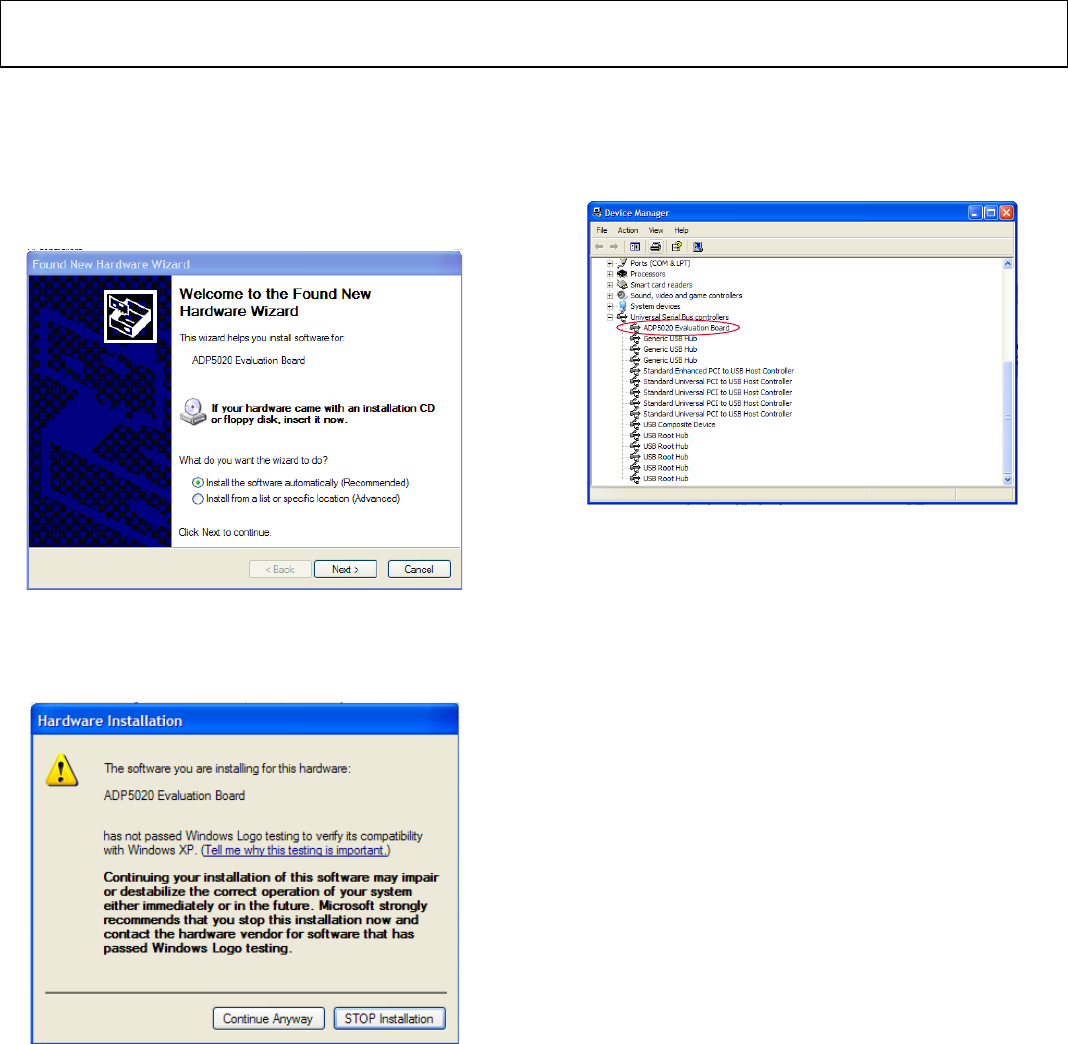Expand the System devices node
1068x1044 pixels.
(610, 306)
